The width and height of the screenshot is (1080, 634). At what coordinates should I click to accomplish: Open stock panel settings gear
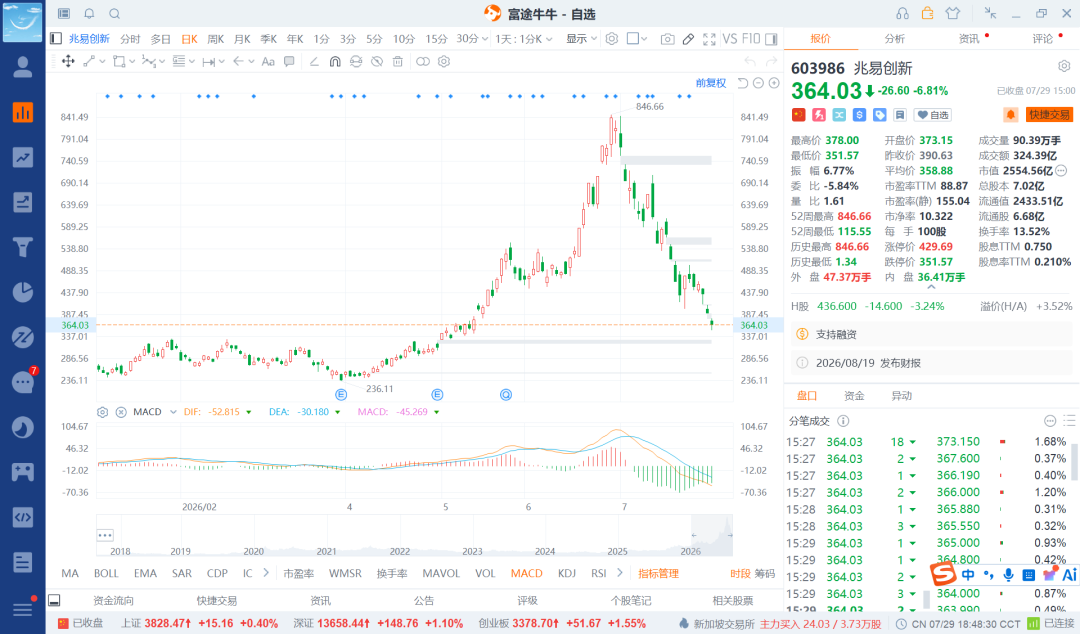pyautogui.click(x=1064, y=66)
